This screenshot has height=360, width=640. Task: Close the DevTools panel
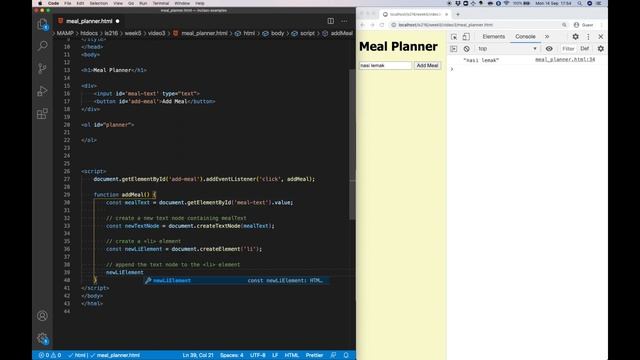(x=601, y=37)
